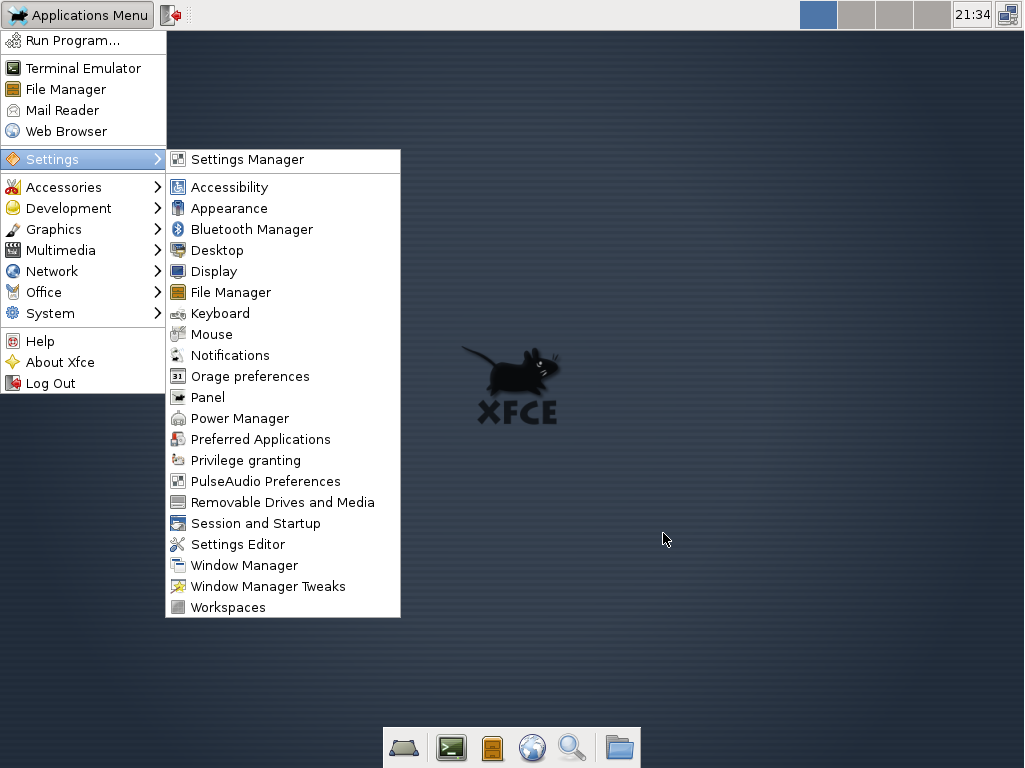Open Appearance settings
Image resolution: width=1025 pixels, height=768 pixels.
coord(282,209)
